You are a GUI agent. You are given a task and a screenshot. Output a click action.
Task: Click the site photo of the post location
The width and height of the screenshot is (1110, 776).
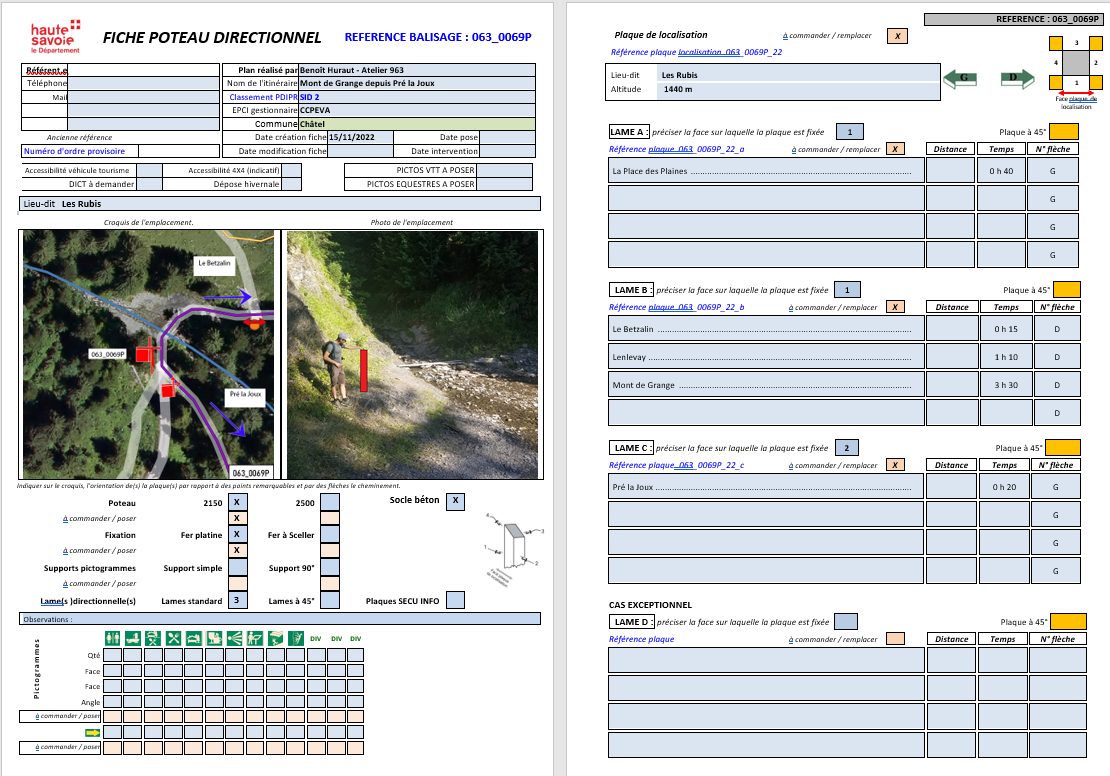click(412, 354)
